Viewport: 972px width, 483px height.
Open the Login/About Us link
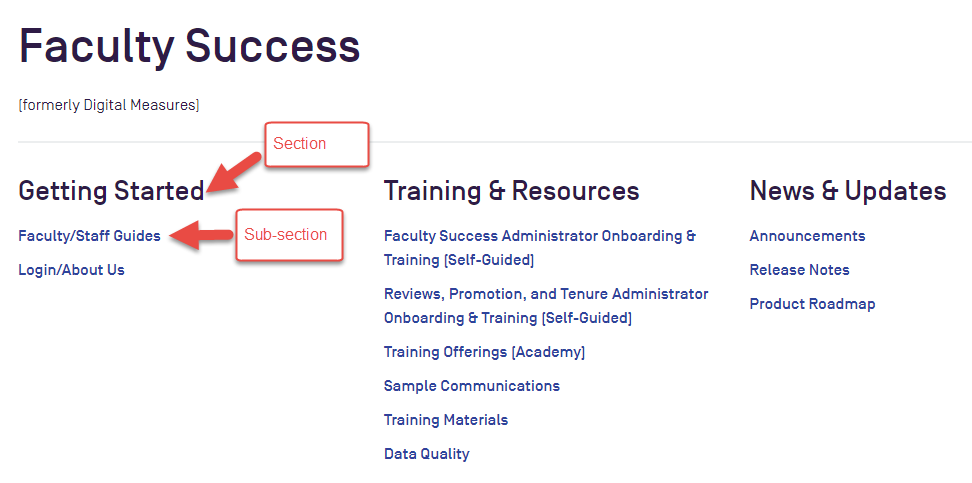[x=71, y=270]
